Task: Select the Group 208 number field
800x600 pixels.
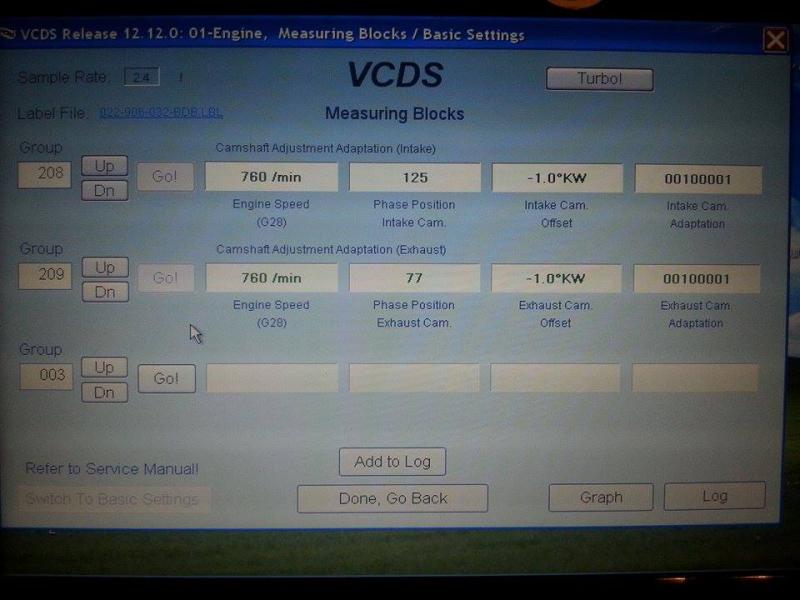Action: click(44, 174)
